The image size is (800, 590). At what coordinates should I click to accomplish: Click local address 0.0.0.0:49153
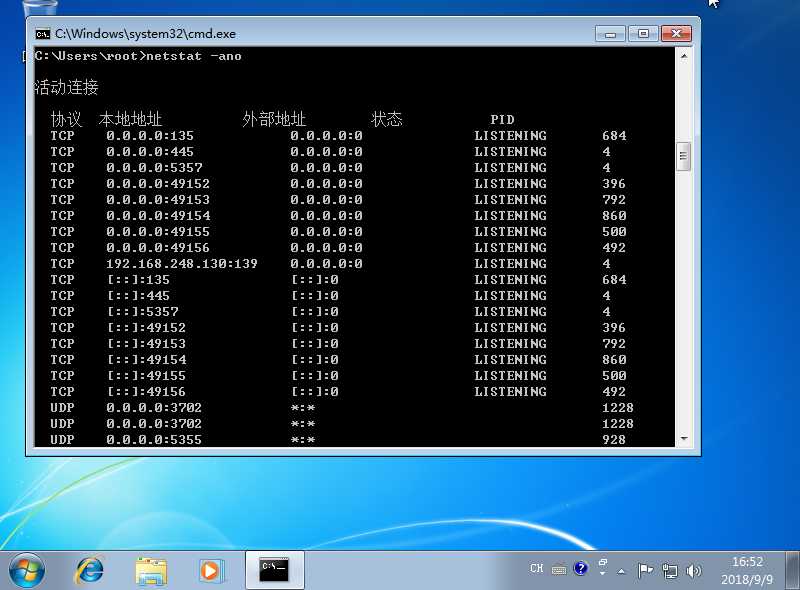tap(158, 200)
